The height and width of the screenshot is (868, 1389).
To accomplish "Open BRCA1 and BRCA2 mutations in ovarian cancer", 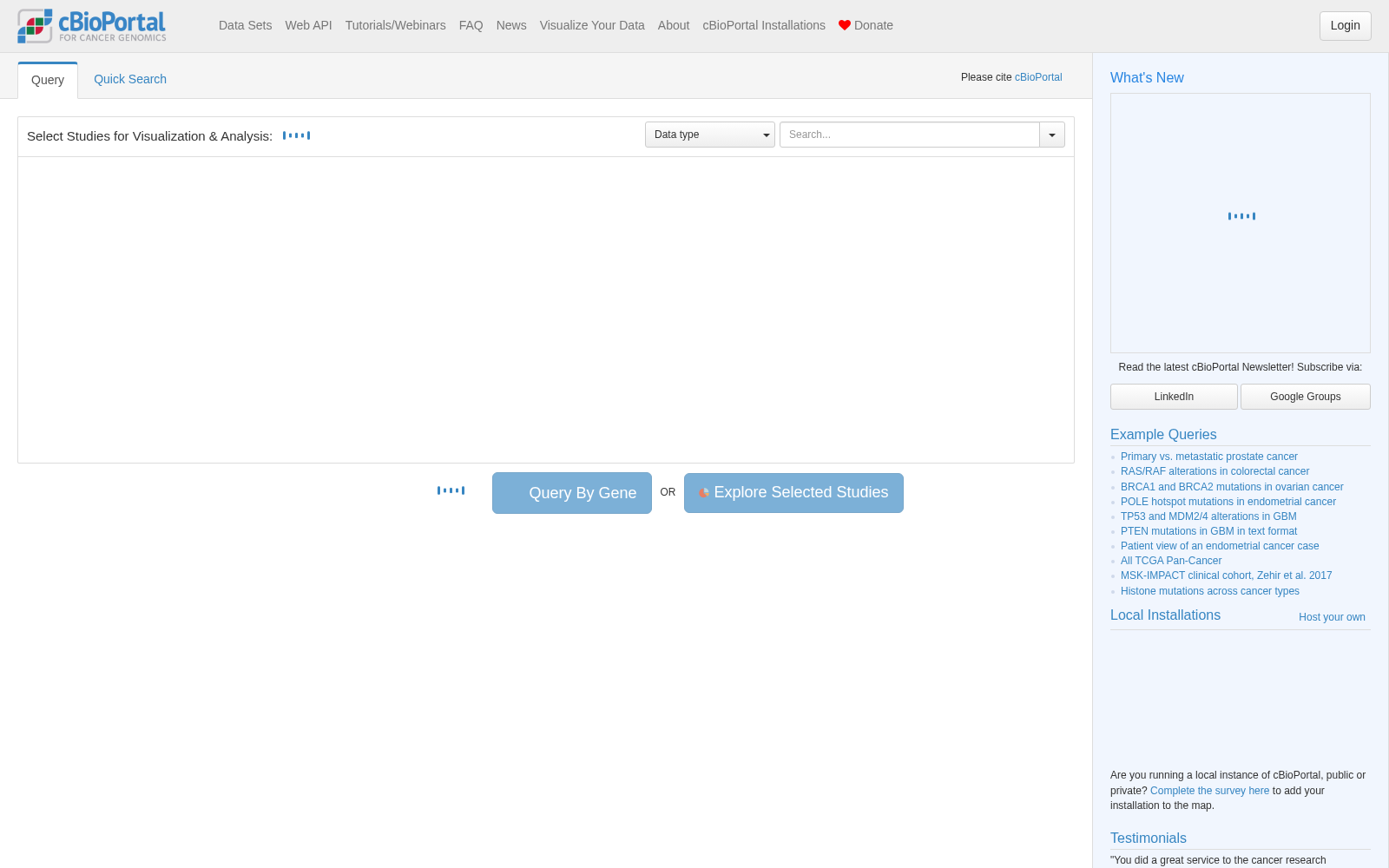I will [x=1232, y=487].
